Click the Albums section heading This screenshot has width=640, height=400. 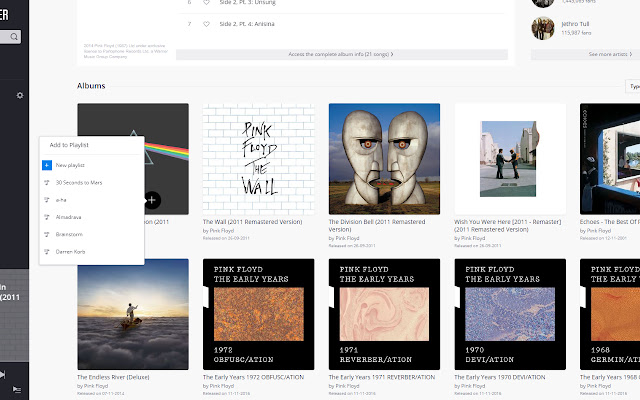[91, 86]
